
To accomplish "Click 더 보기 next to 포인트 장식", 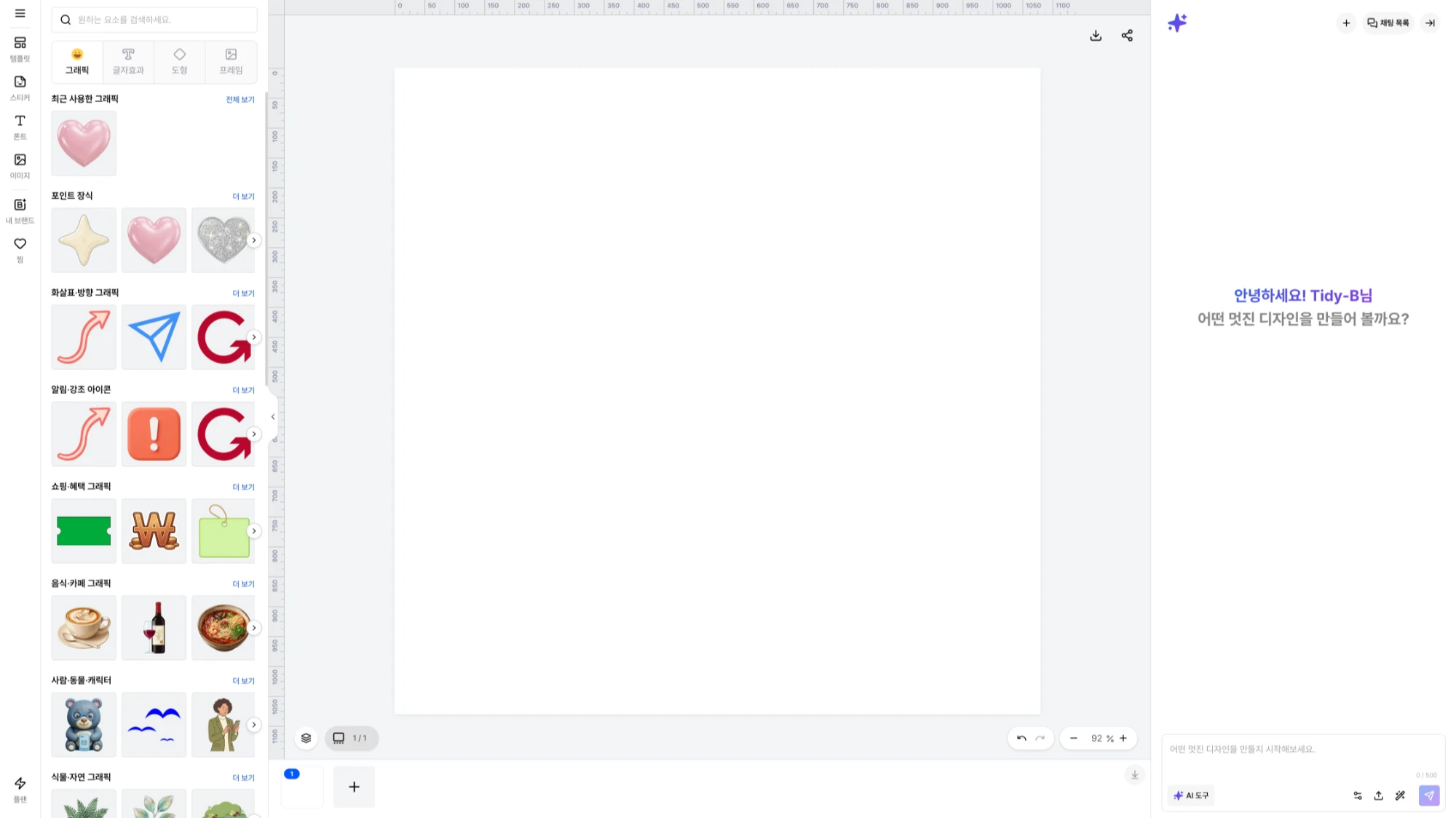I will coord(243,196).
